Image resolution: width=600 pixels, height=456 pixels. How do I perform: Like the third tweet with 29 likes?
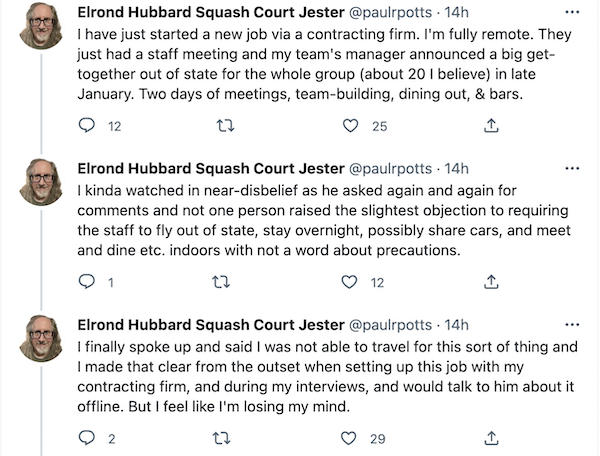click(348, 438)
